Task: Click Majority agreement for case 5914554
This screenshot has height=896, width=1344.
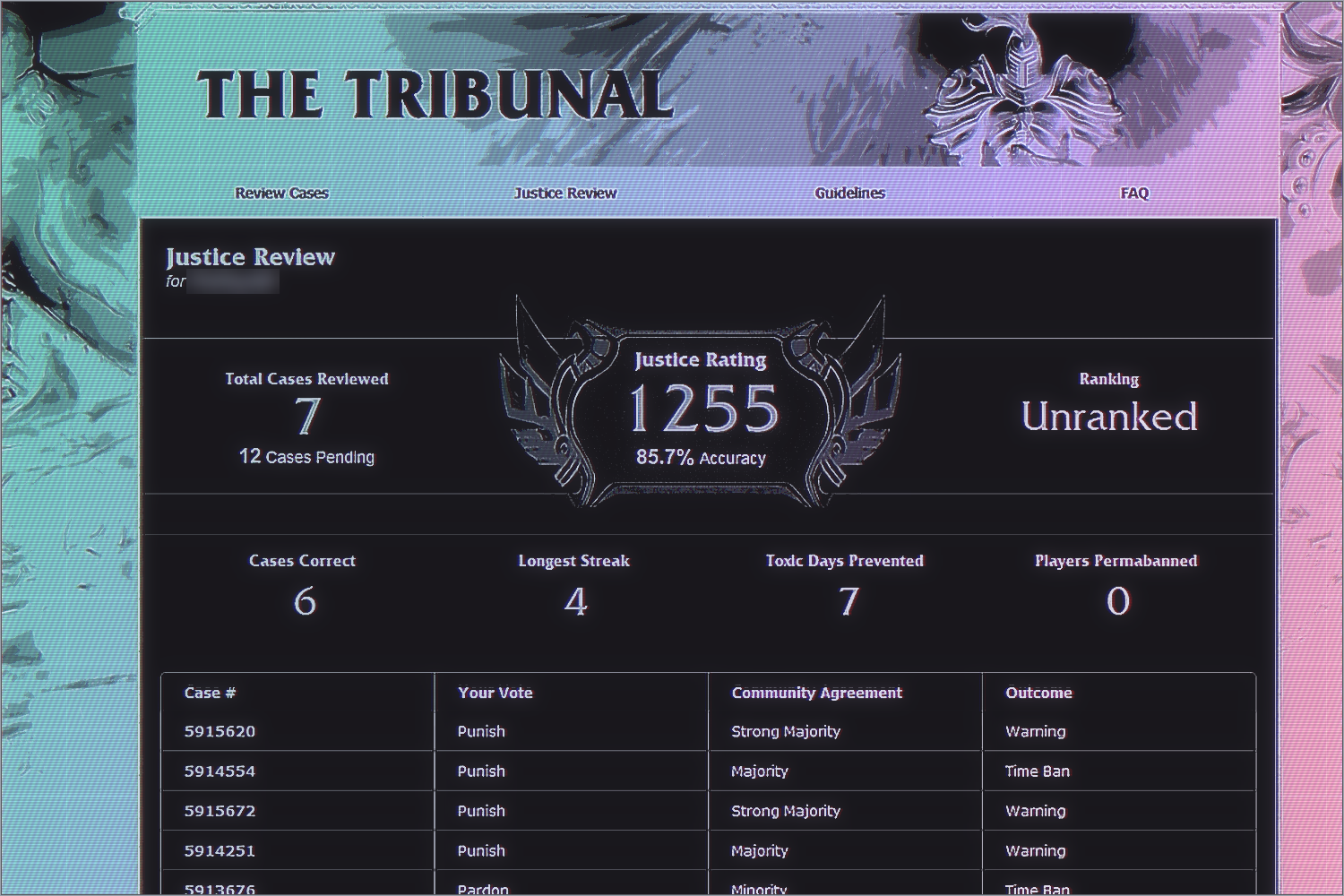Action: tap(760, 771)
